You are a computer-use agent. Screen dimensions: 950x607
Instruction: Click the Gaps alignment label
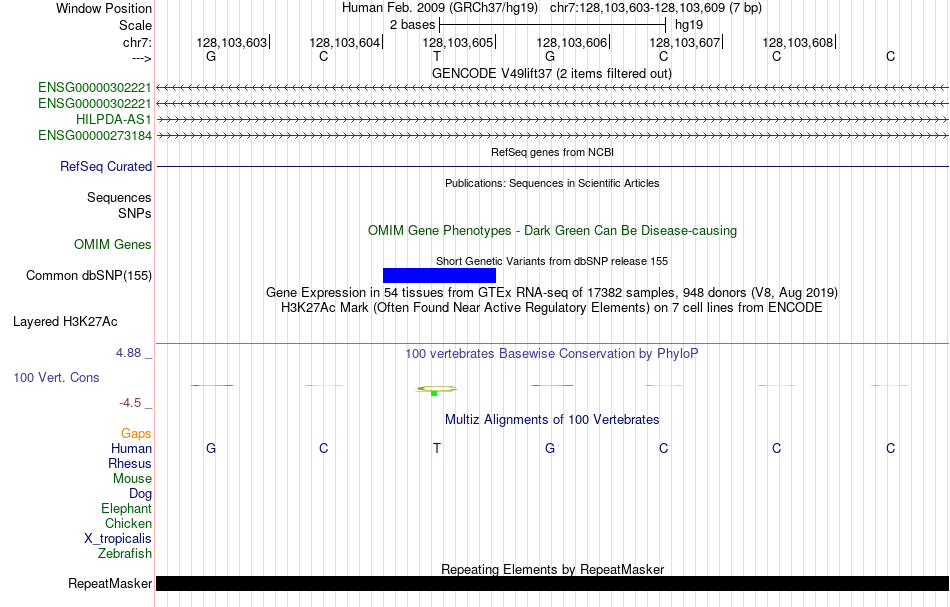tap(136, 433)
